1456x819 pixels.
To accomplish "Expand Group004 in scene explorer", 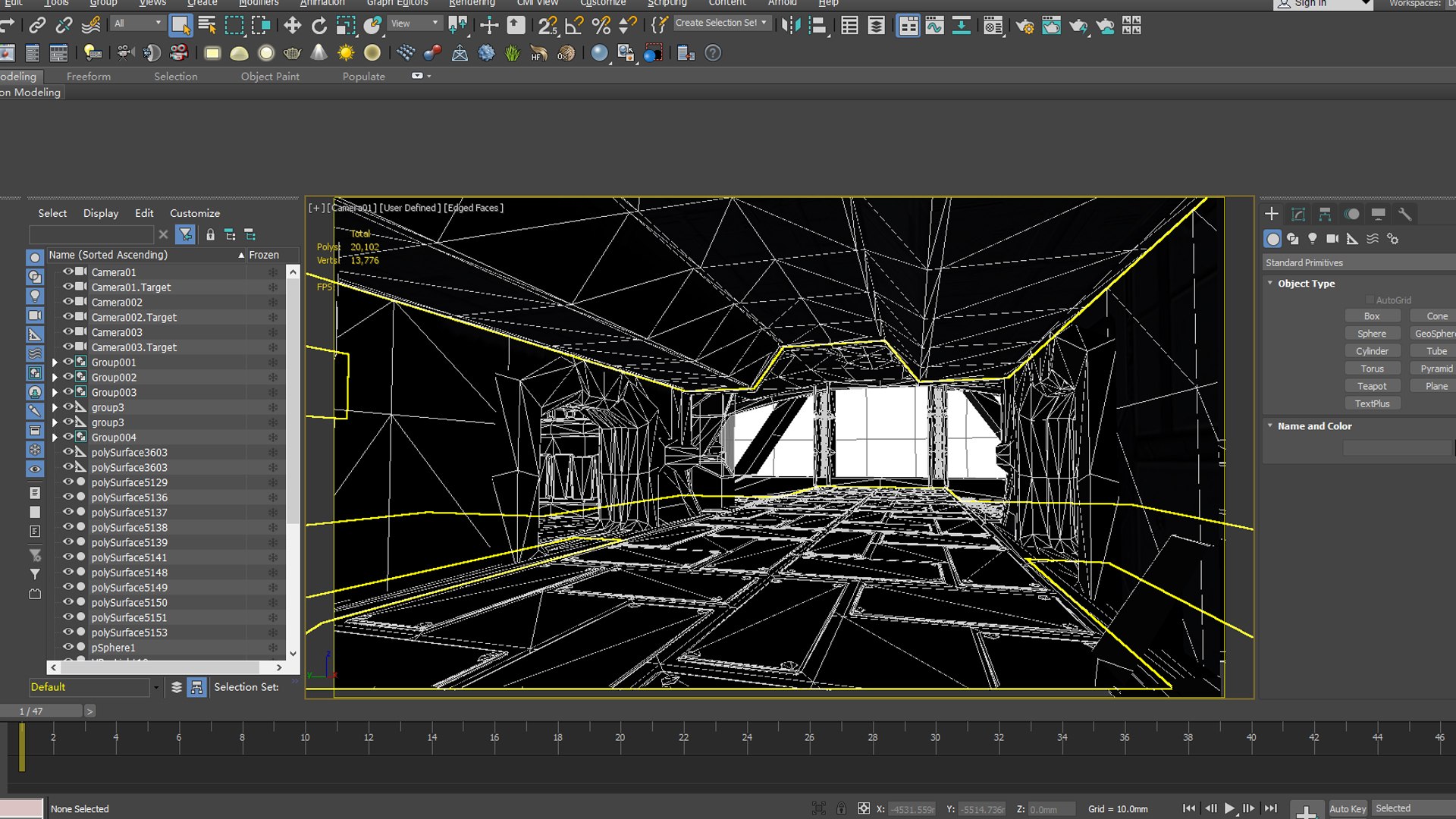I will (55, 438).
